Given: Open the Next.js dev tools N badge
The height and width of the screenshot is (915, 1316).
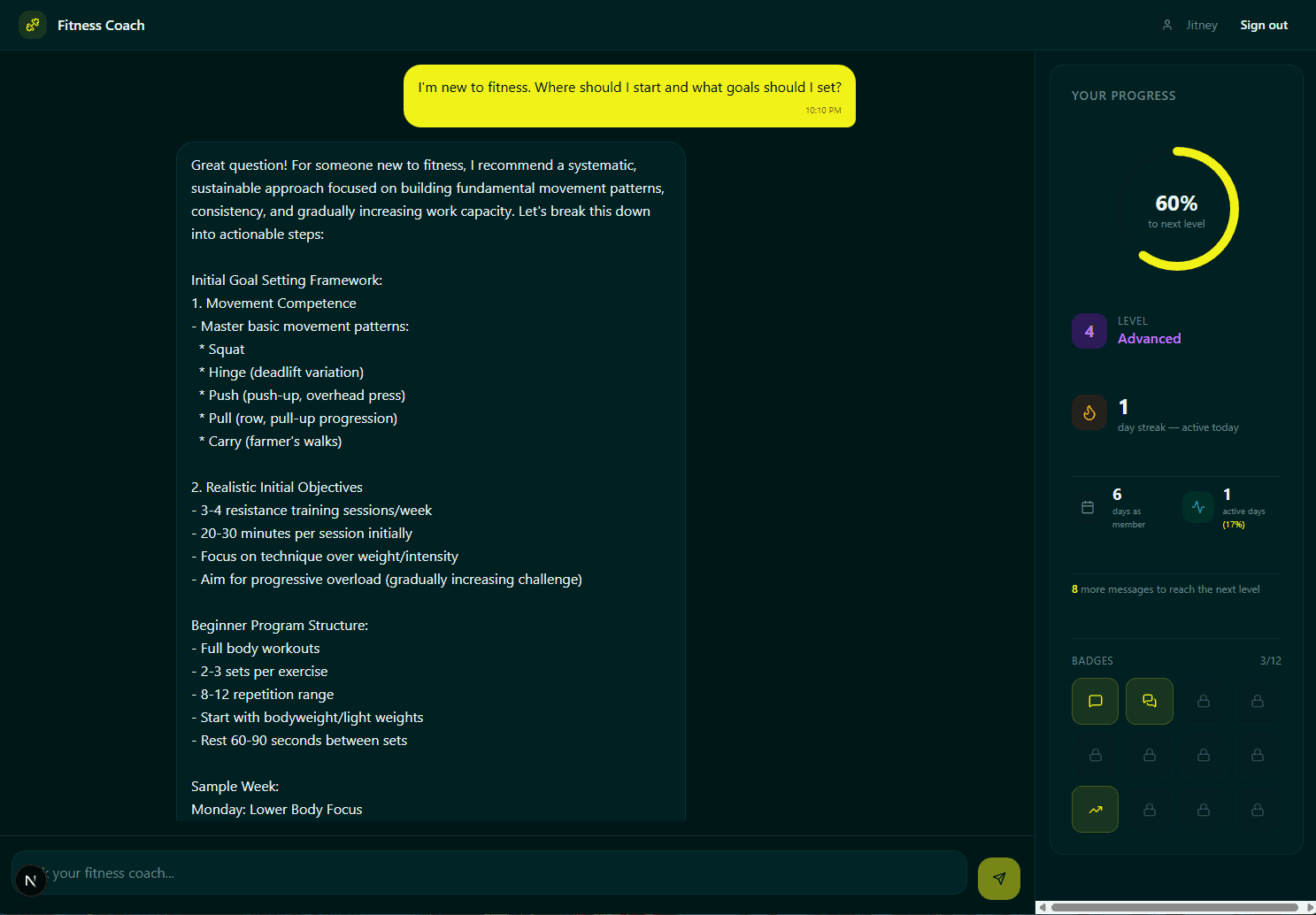Looking at the screenshot, I should (31, 880).
